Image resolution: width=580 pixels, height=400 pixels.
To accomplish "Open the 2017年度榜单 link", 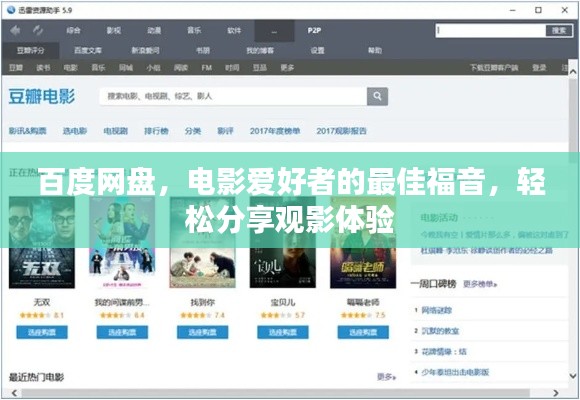I will 275,131.
